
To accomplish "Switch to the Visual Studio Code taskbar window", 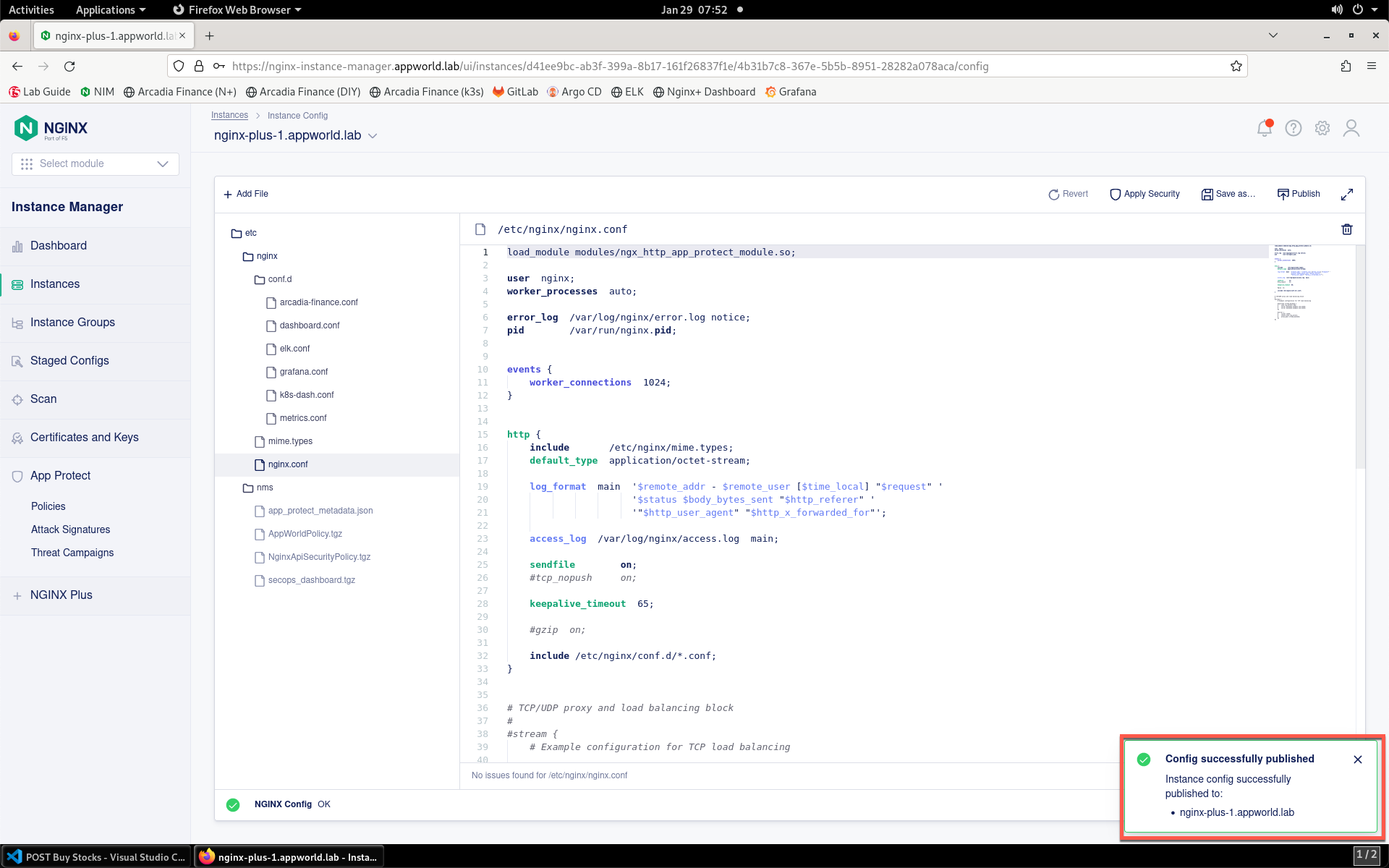I will coord(96,857).
